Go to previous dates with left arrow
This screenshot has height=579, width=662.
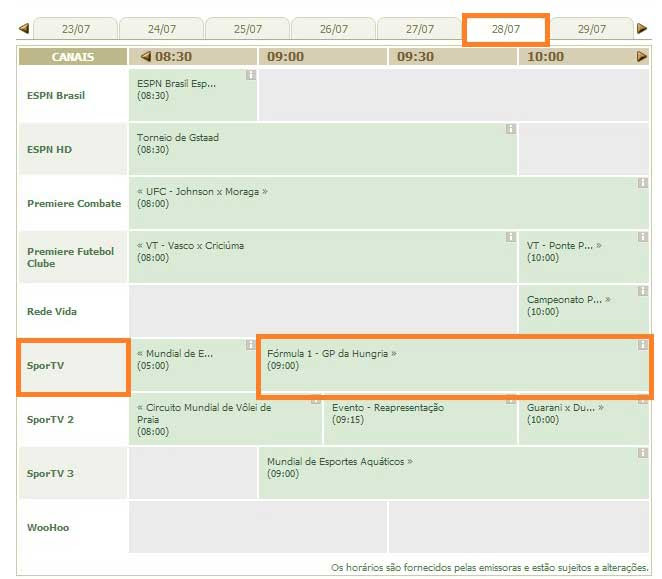[24, 29]
